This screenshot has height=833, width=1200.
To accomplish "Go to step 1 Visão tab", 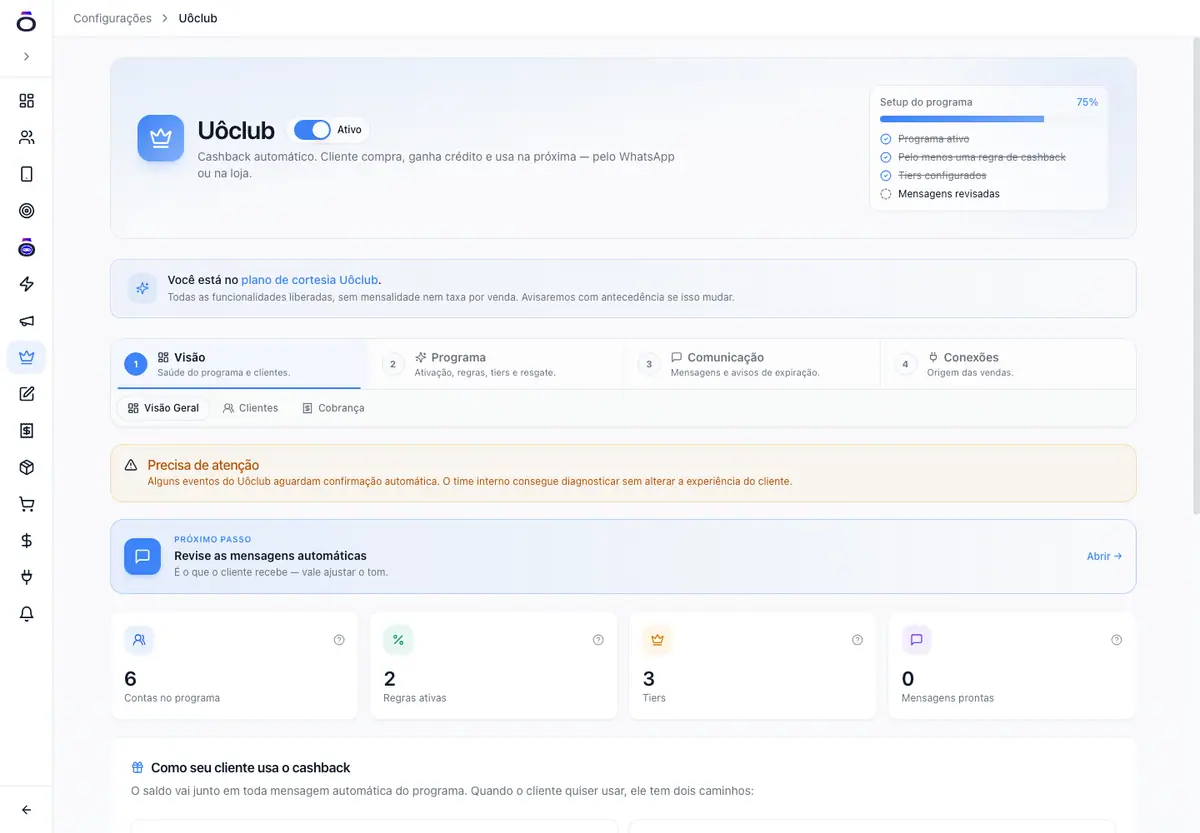I will (x=239, y=364).
